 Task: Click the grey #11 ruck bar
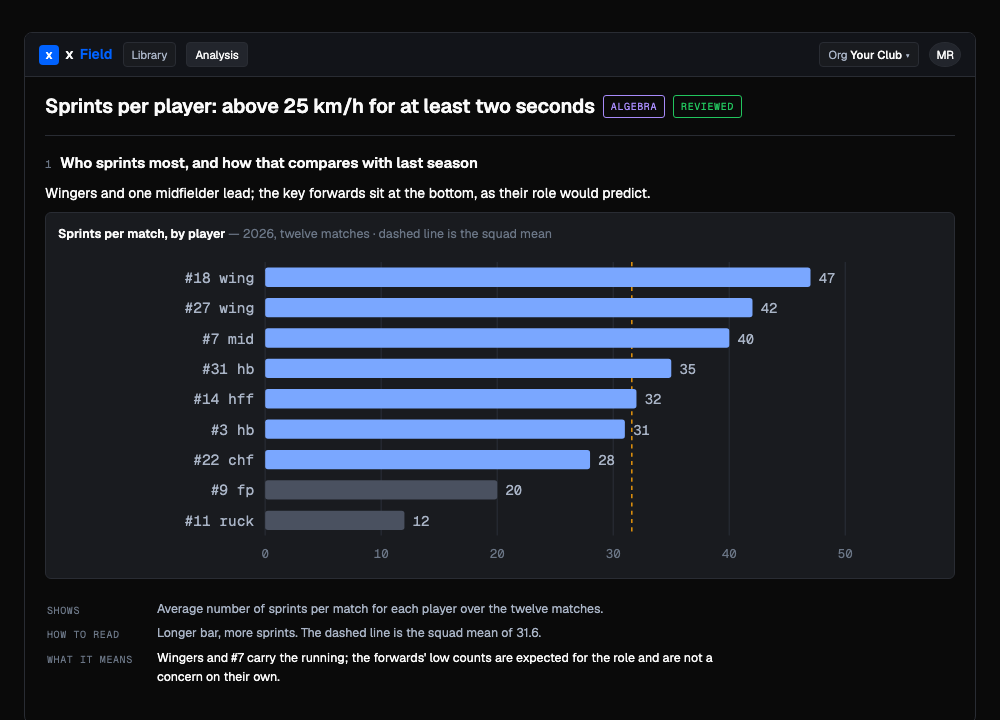[335, 520]
